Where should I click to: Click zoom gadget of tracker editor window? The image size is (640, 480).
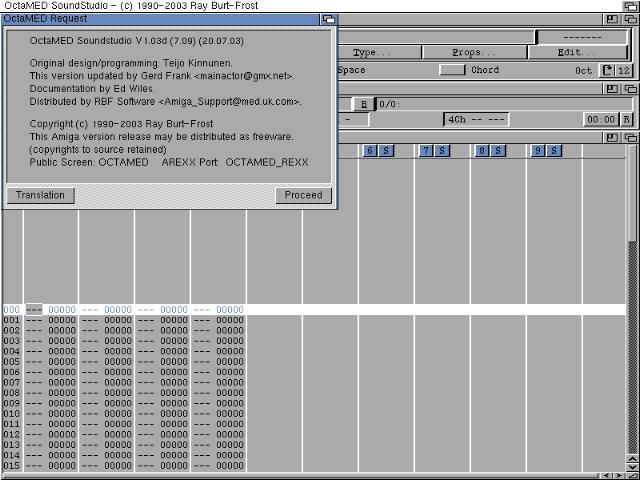coord(612,138)
